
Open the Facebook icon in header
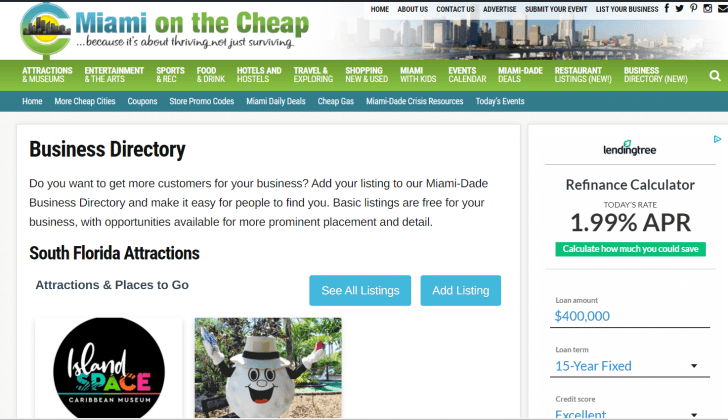667,8
